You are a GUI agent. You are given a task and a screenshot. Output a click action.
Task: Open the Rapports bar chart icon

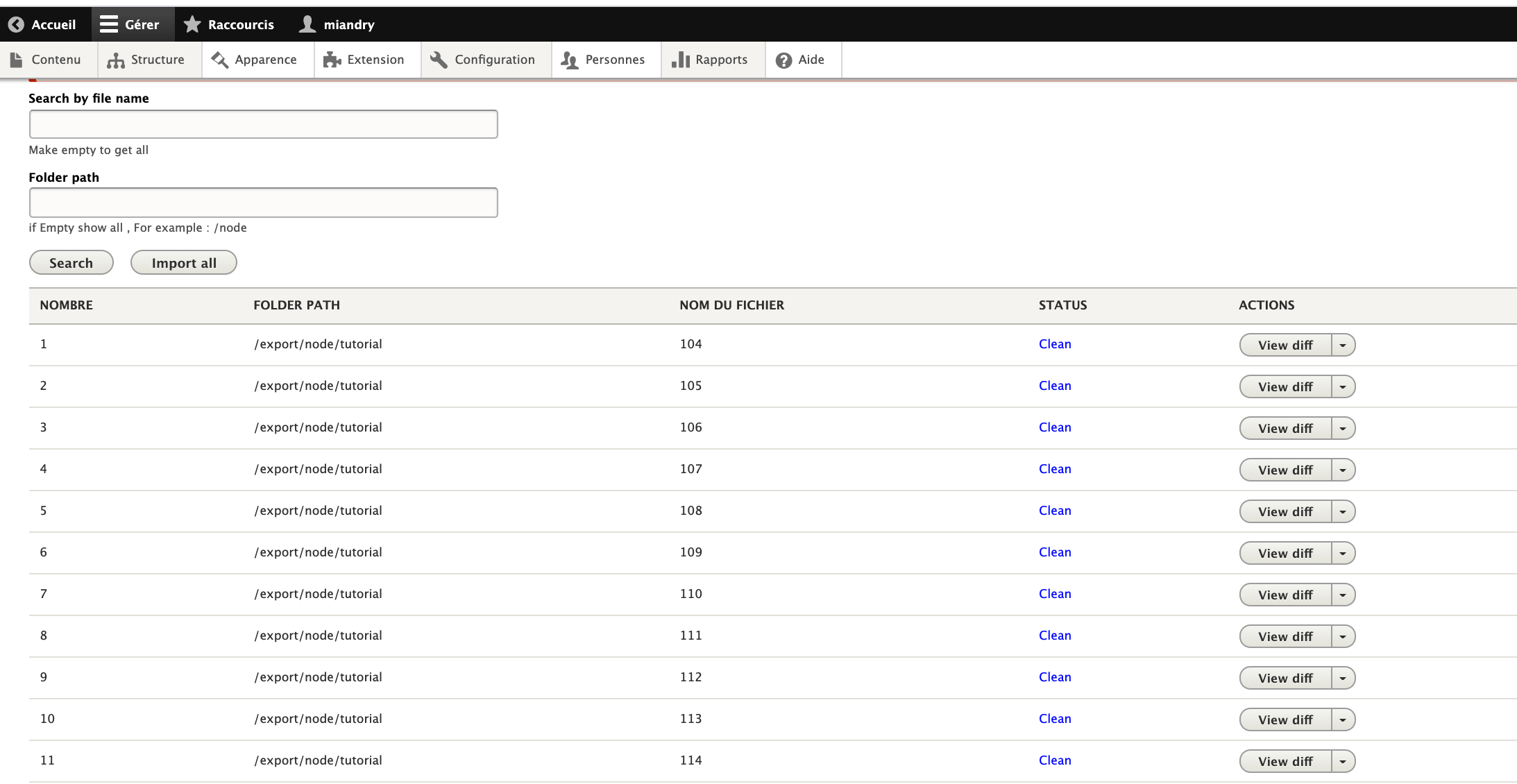681,60
